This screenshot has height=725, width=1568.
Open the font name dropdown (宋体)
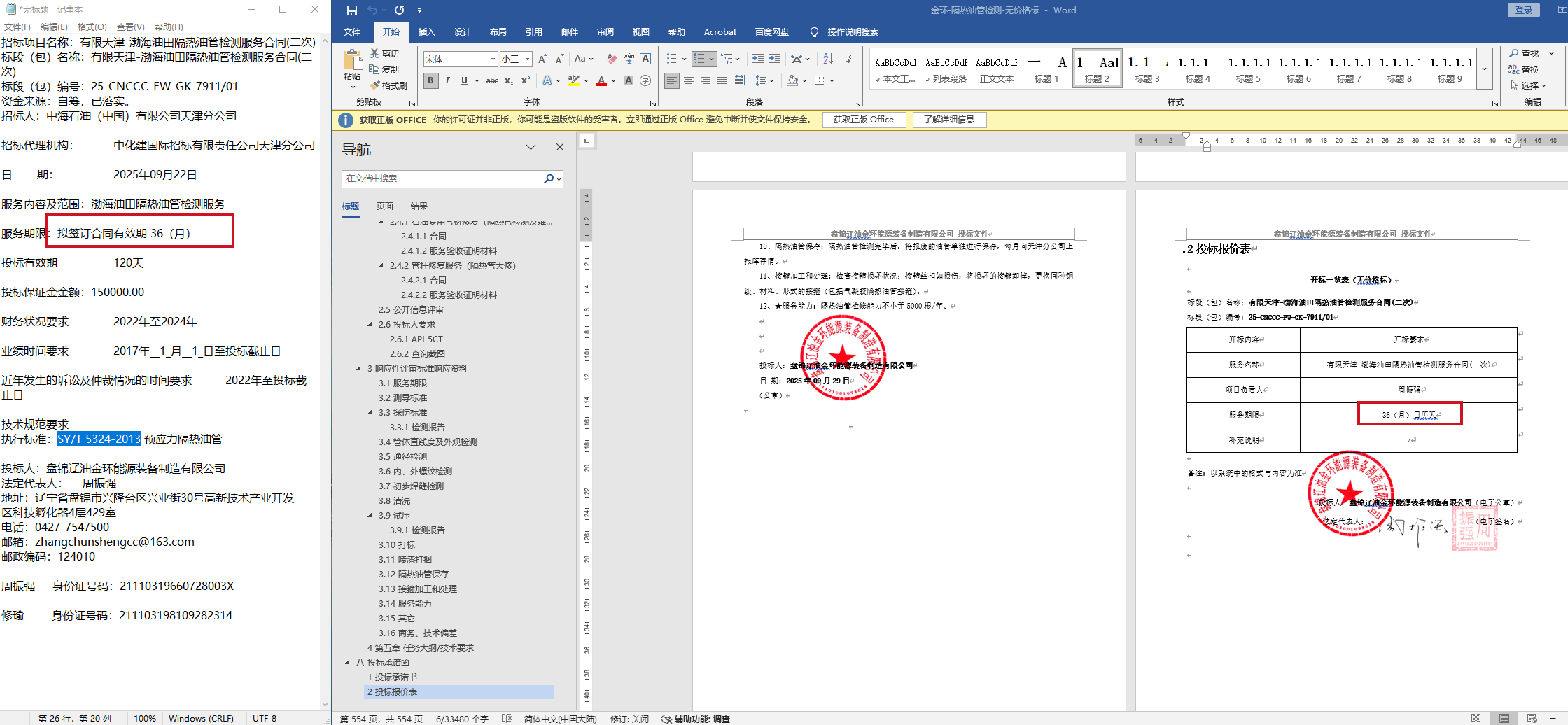click(493, 59)
